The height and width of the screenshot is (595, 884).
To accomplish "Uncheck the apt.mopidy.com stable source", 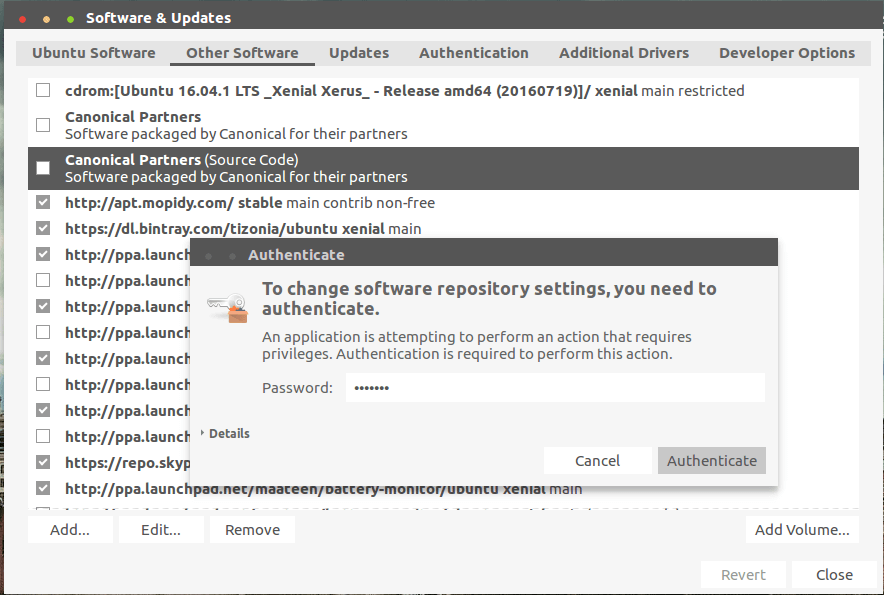I will click(43, 202).
